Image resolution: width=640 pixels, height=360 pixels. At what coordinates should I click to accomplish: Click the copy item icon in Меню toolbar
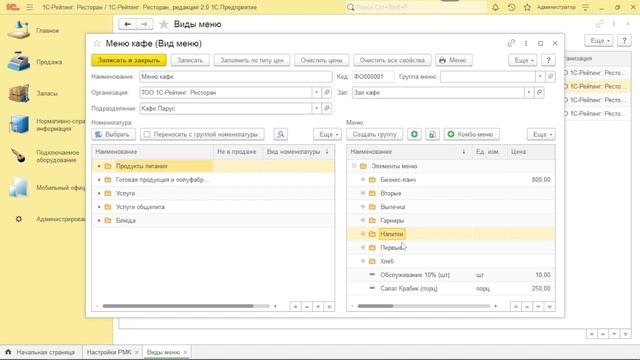click(432, 134)
